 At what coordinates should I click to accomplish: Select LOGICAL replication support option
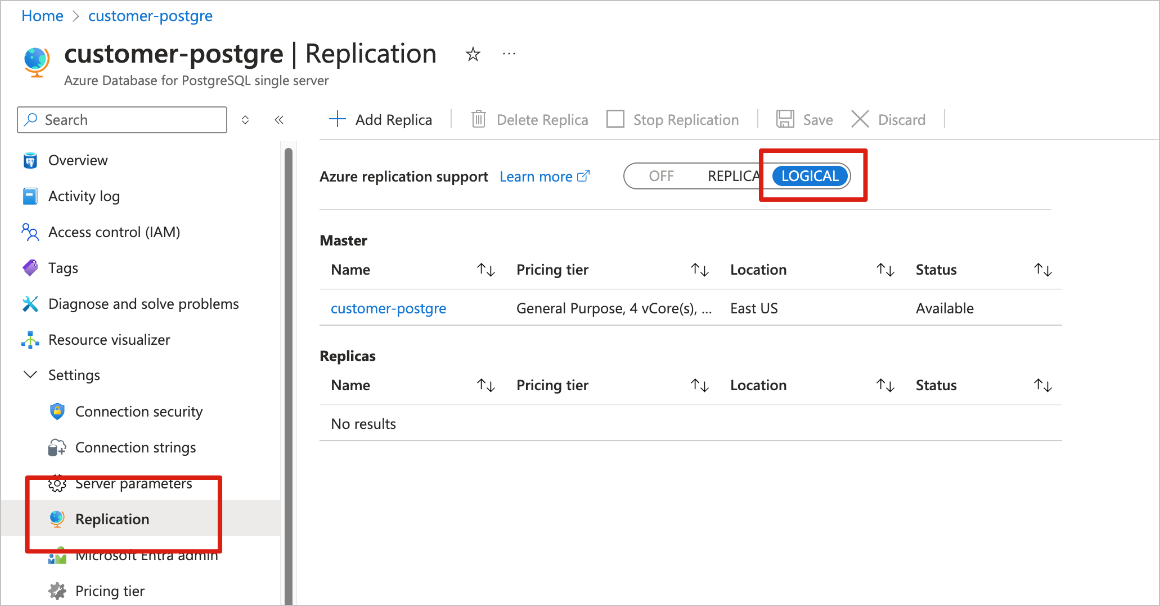[x=810, y=176]
